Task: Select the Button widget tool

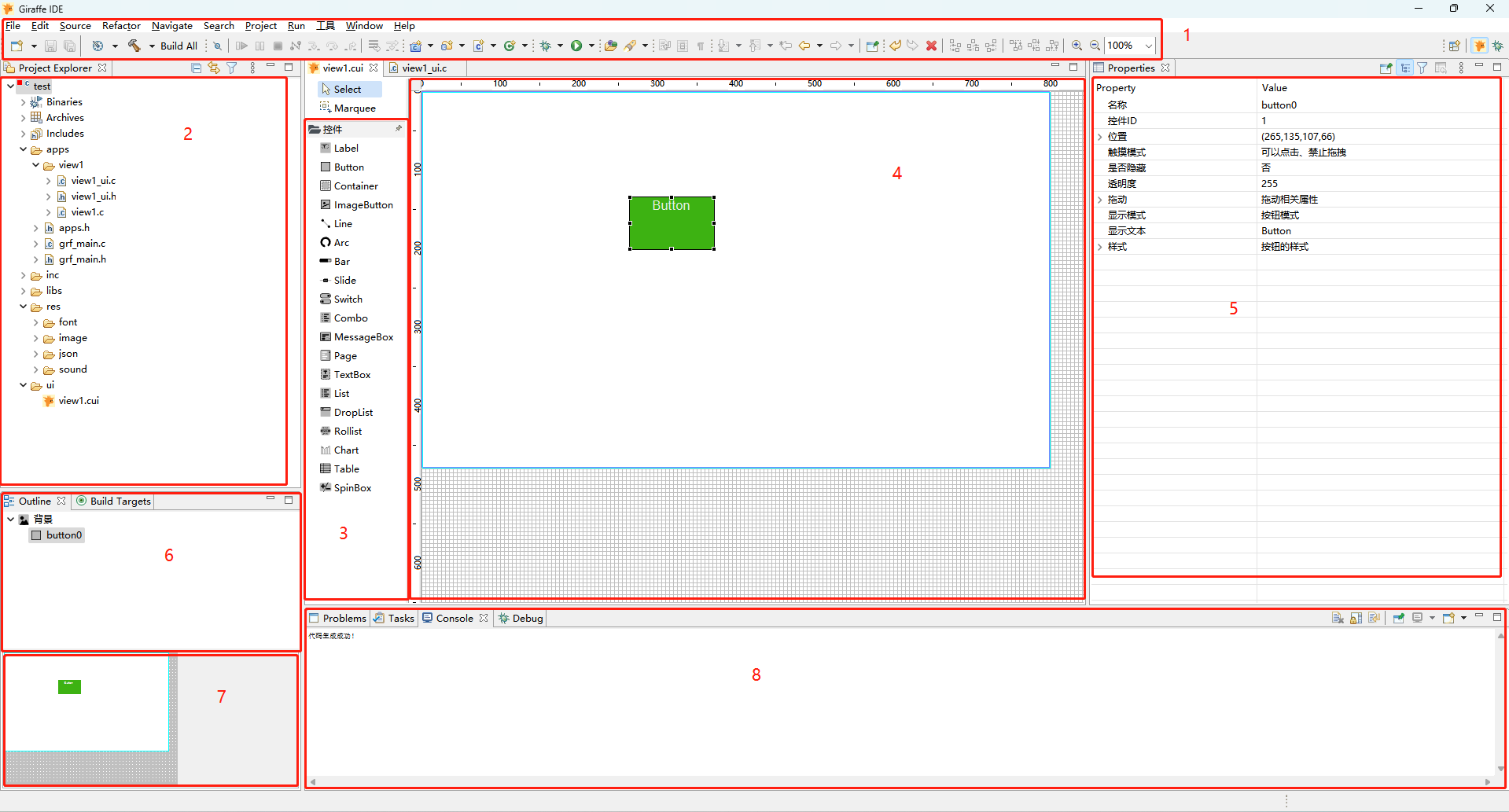Action: click(x=348, y=167)
